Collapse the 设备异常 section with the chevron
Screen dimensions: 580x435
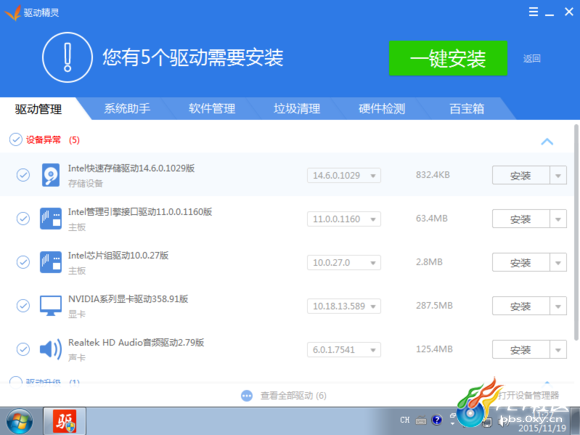547,141
